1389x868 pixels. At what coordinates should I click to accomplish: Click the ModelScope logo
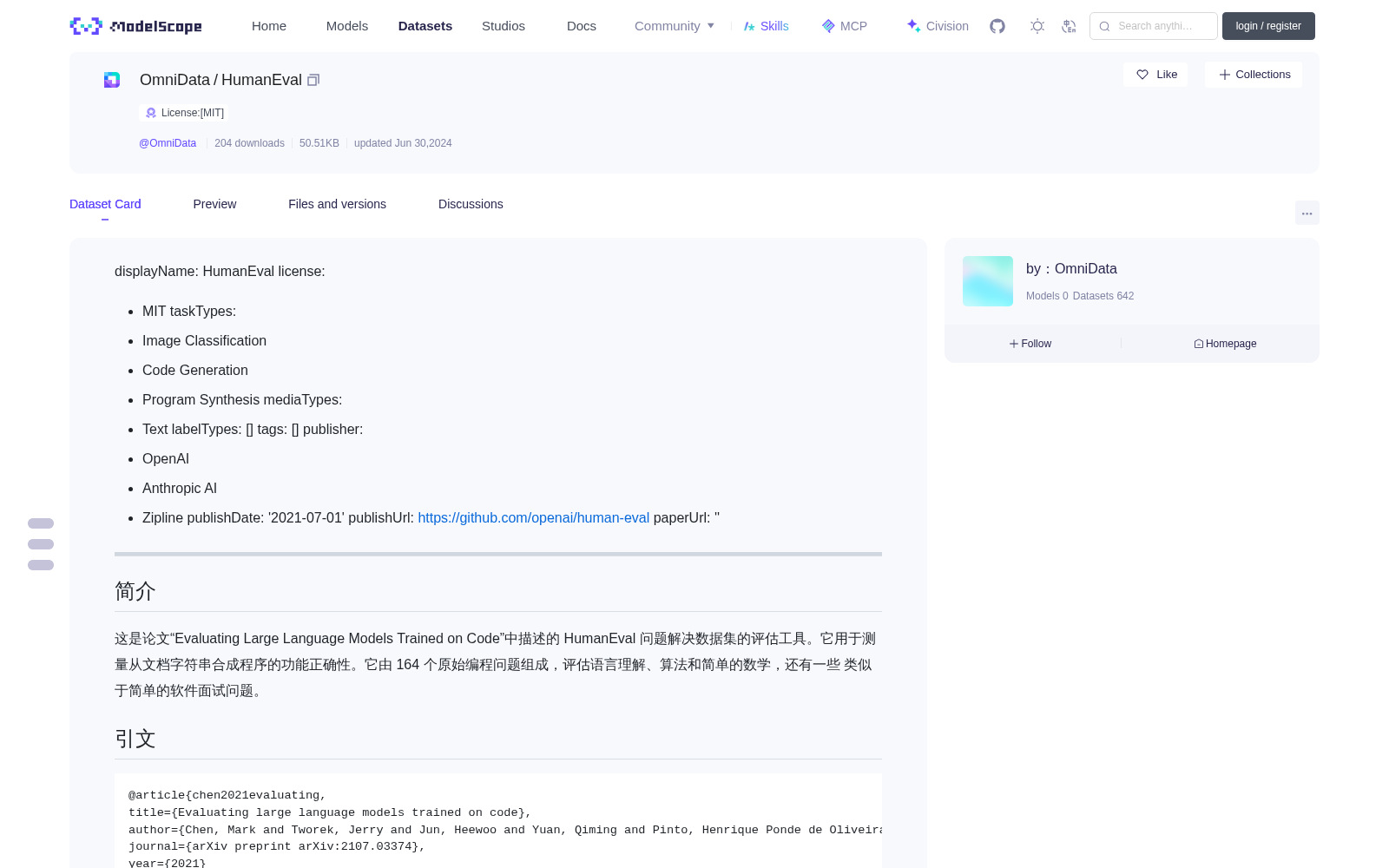[x=136, y=26]
